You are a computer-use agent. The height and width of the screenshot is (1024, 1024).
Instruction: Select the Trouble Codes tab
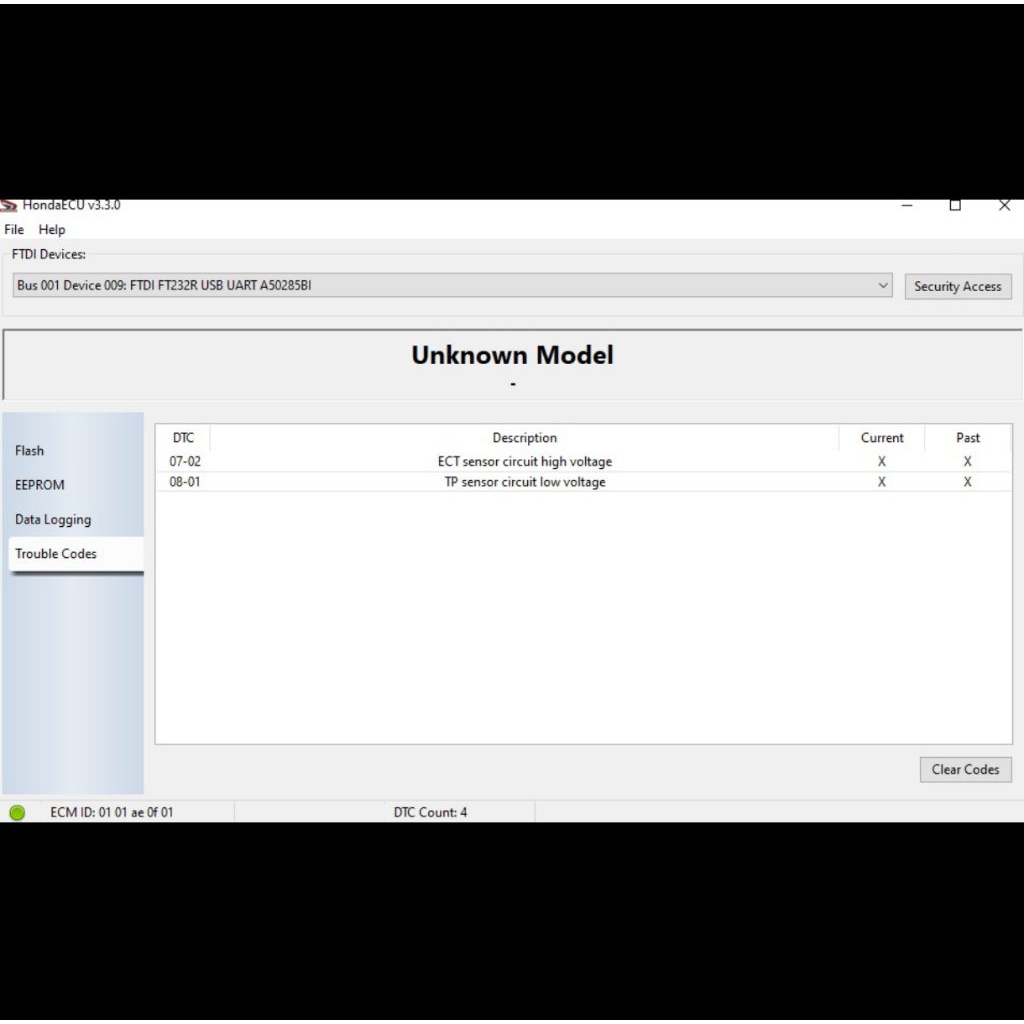point(76,554)
